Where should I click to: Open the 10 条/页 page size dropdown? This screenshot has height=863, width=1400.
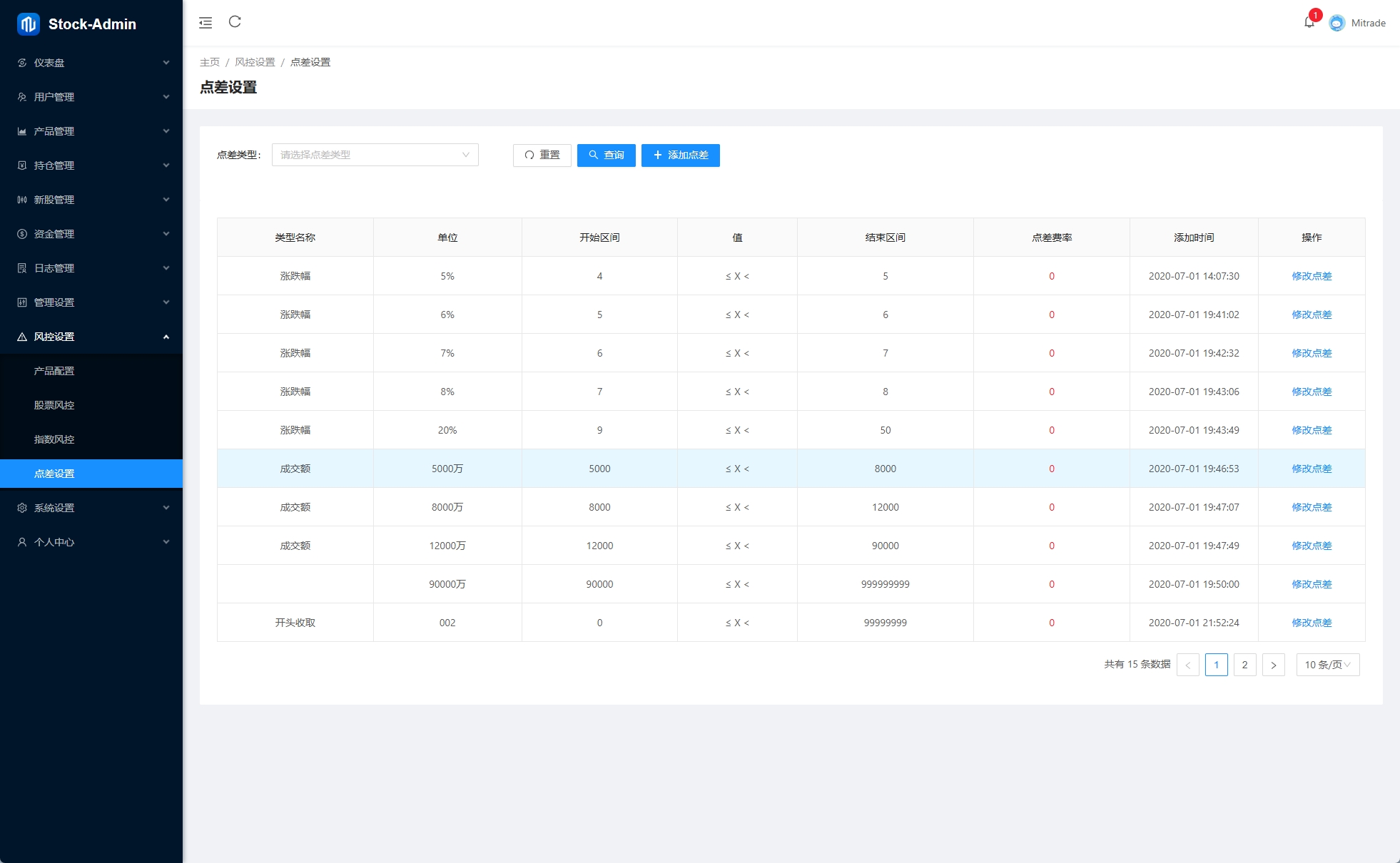pos(1327,665)
